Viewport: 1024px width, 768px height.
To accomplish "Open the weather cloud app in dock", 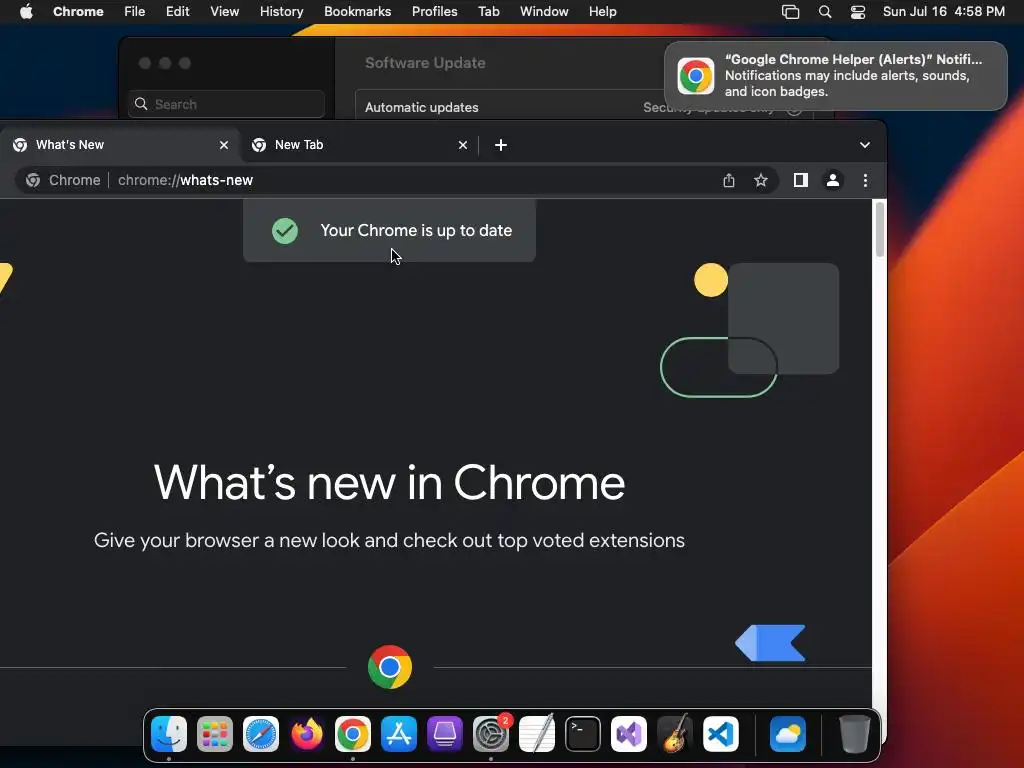I will click(788, 734).
